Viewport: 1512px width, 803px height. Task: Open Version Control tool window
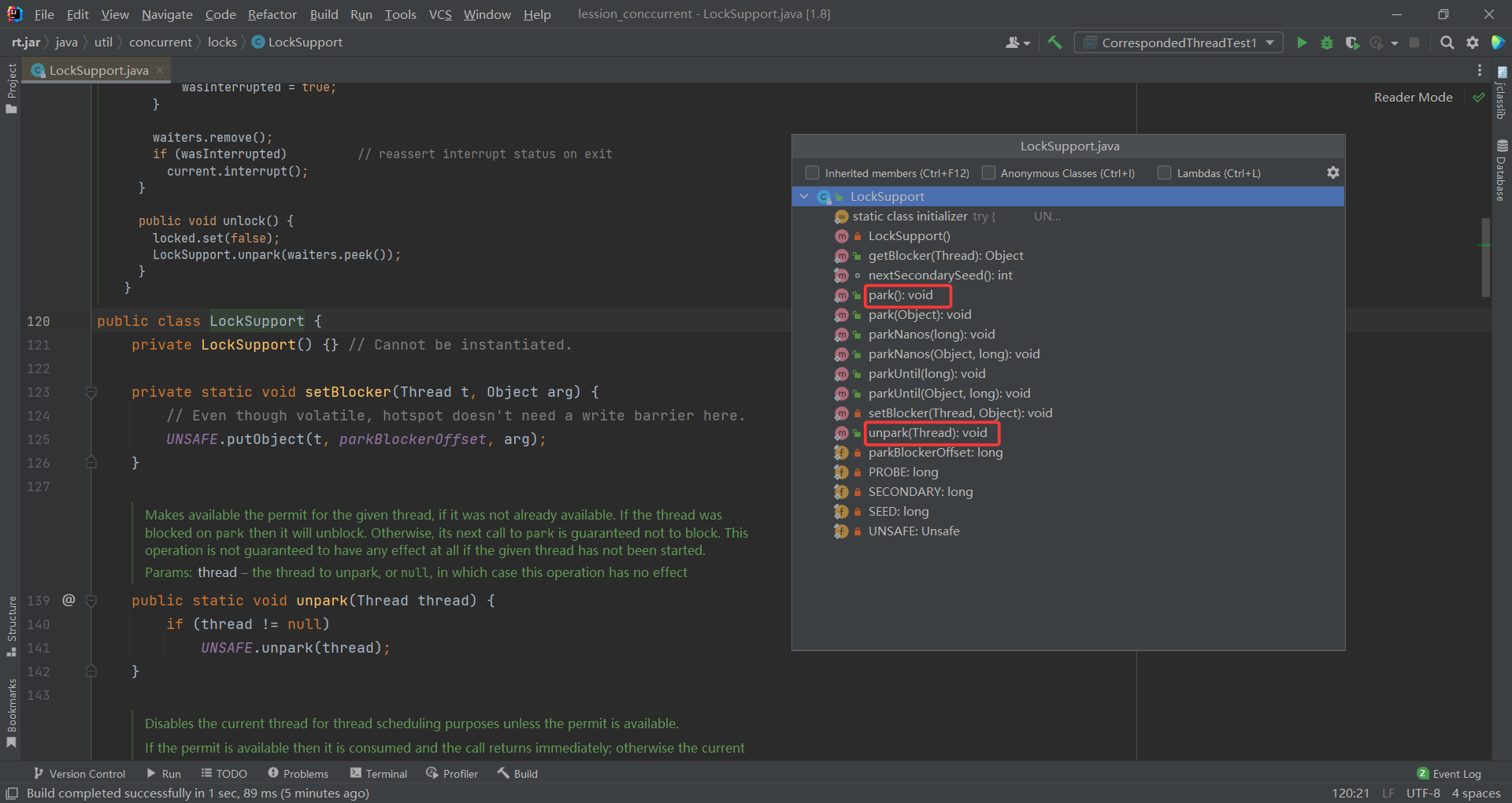pyautogui.click(x=79, y=774)
